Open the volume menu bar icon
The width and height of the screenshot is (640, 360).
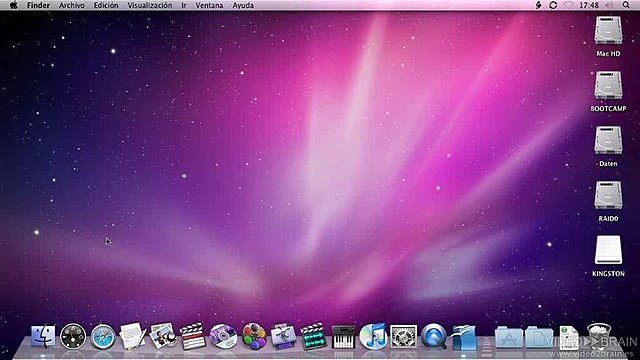[x=609, y=5]
